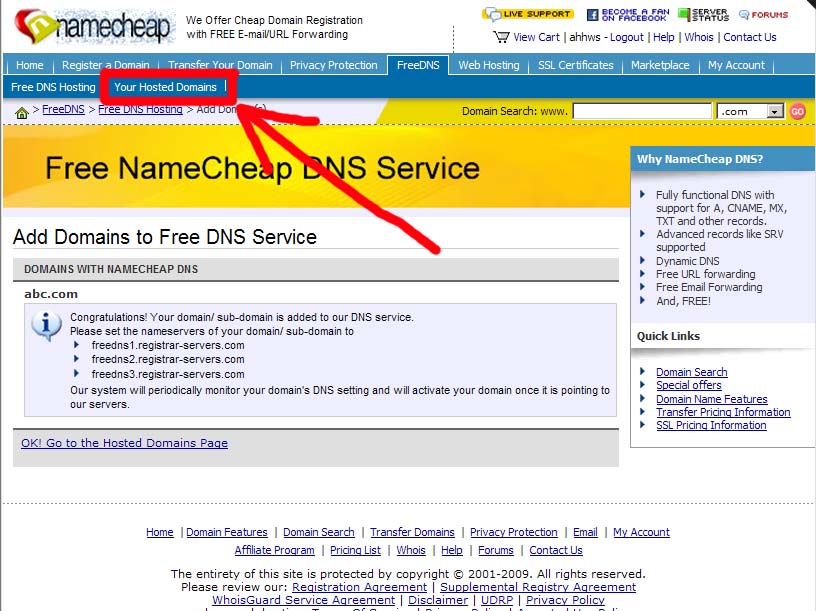The height and width of the screenshot is (611, 816).
Task: Open the Privacy Protection tab
Action: (334, 65)
